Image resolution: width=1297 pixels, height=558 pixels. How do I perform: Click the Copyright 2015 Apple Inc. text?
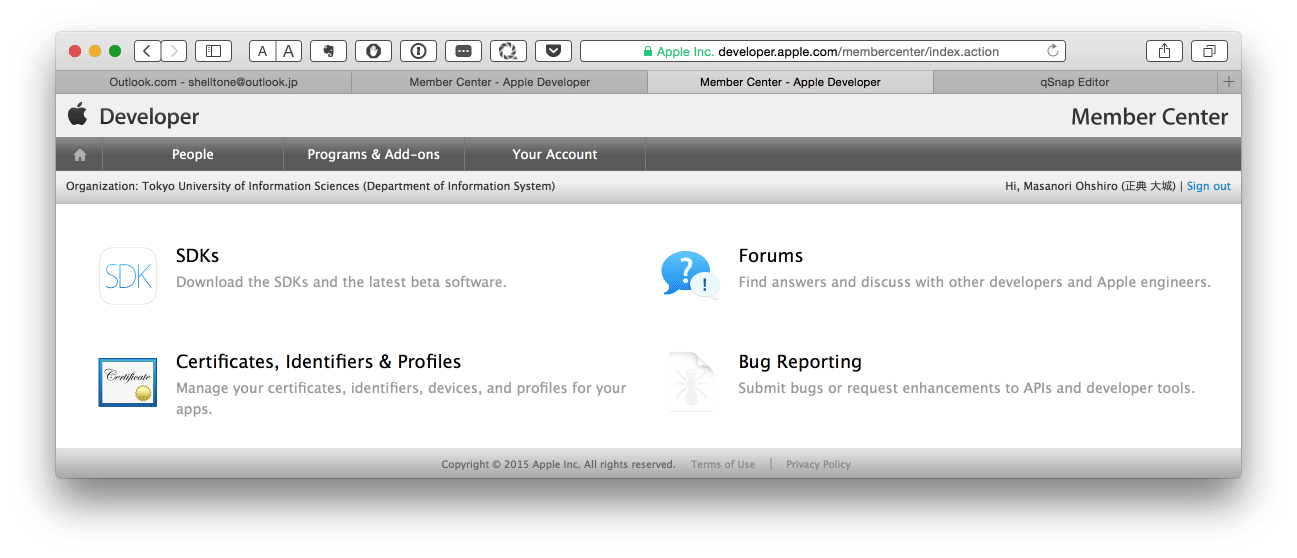(x=558, y=464)
